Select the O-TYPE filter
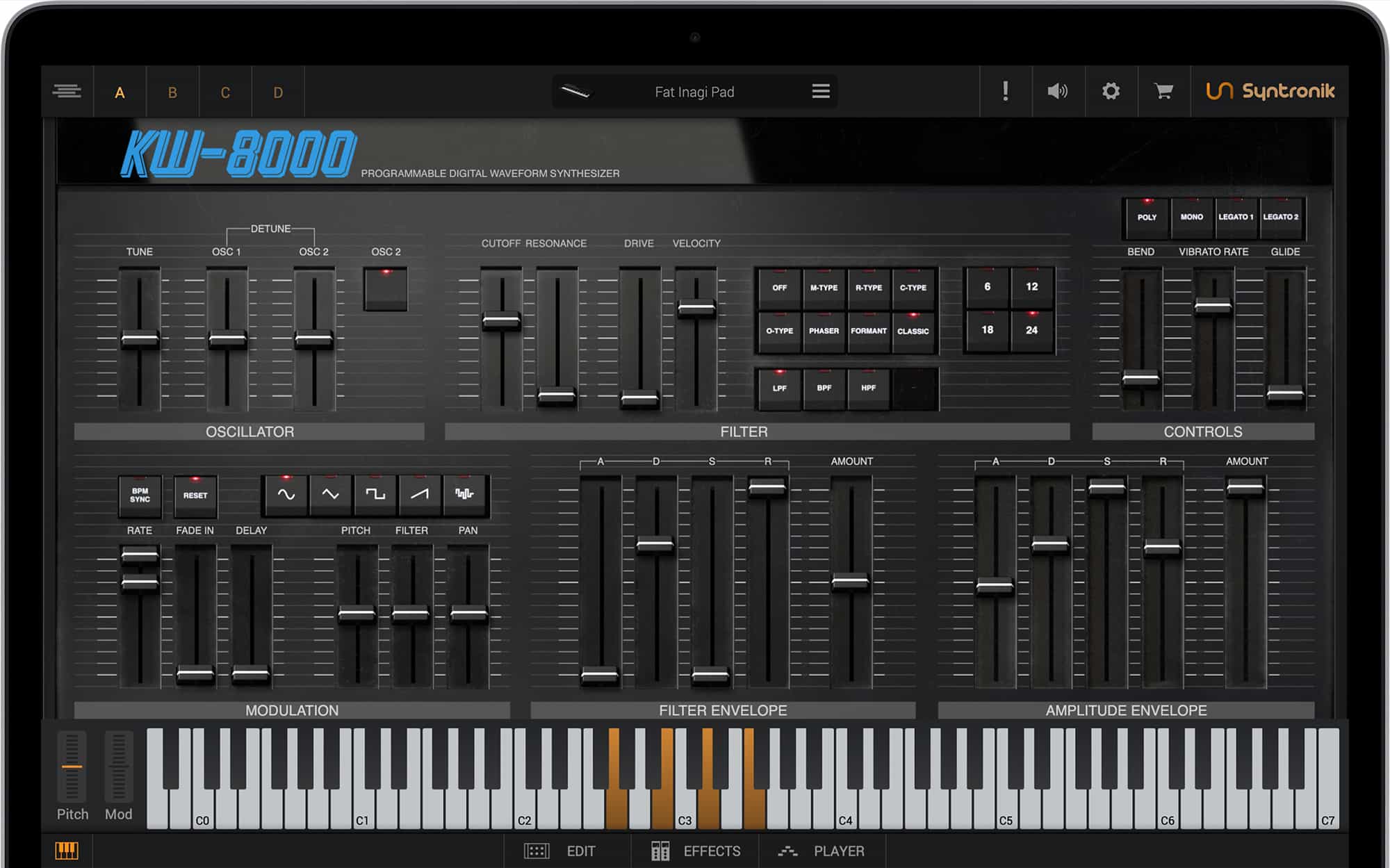Viewport: 1390px width, 868px height. (x=779, y=331)
